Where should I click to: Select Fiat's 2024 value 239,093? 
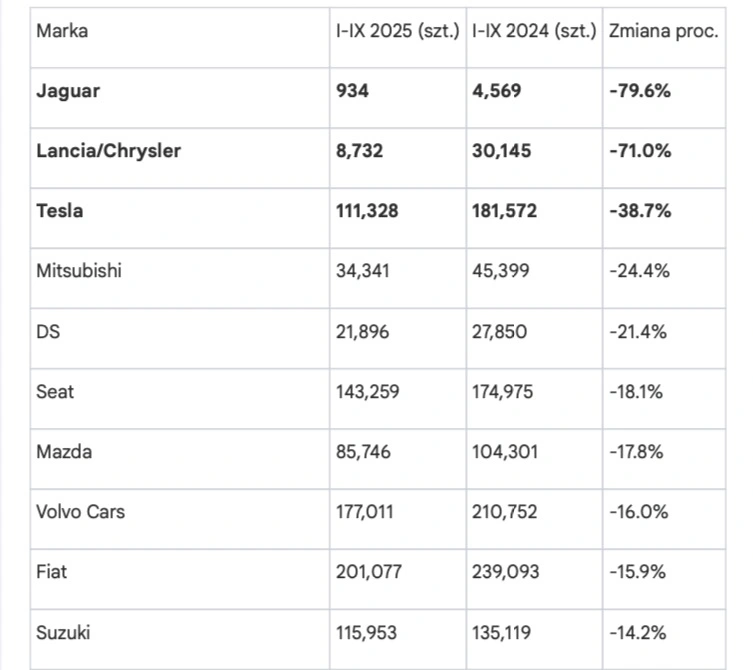(505, 572)
